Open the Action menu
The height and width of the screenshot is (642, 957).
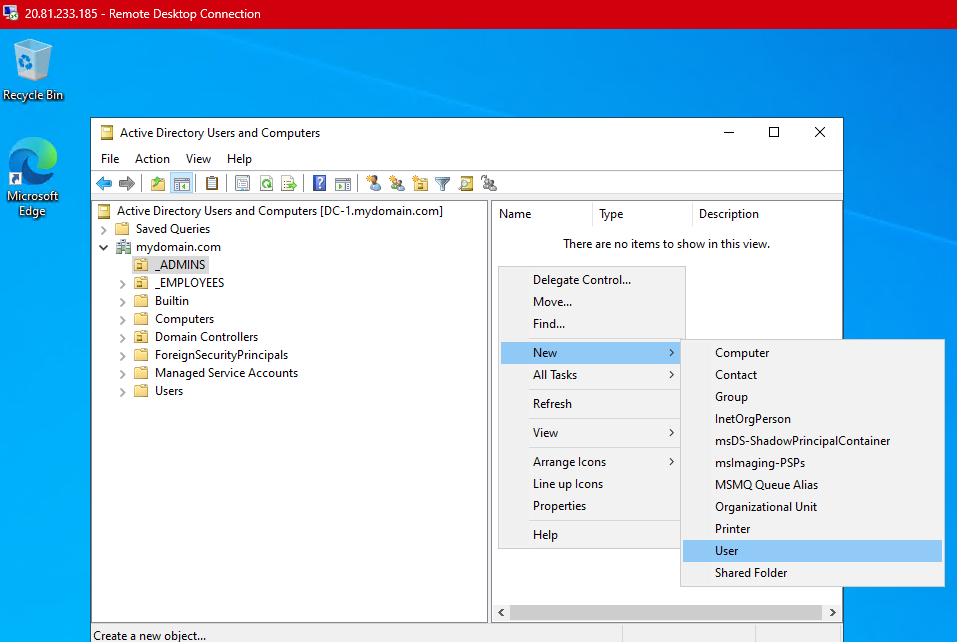point(152,159)
